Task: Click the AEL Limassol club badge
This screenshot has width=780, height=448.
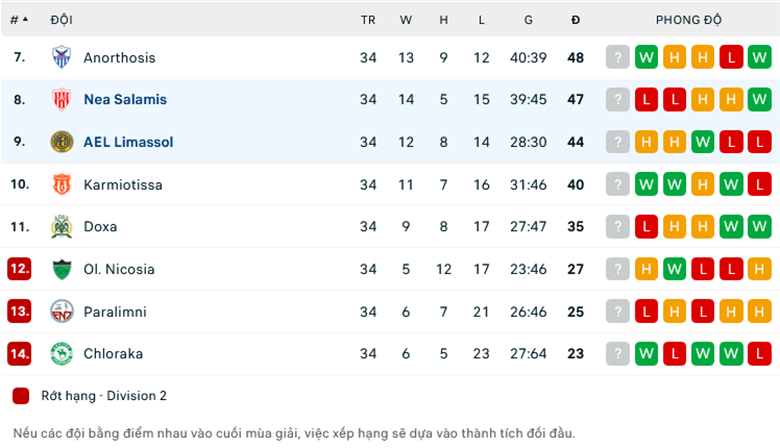Action: [62, 142]
